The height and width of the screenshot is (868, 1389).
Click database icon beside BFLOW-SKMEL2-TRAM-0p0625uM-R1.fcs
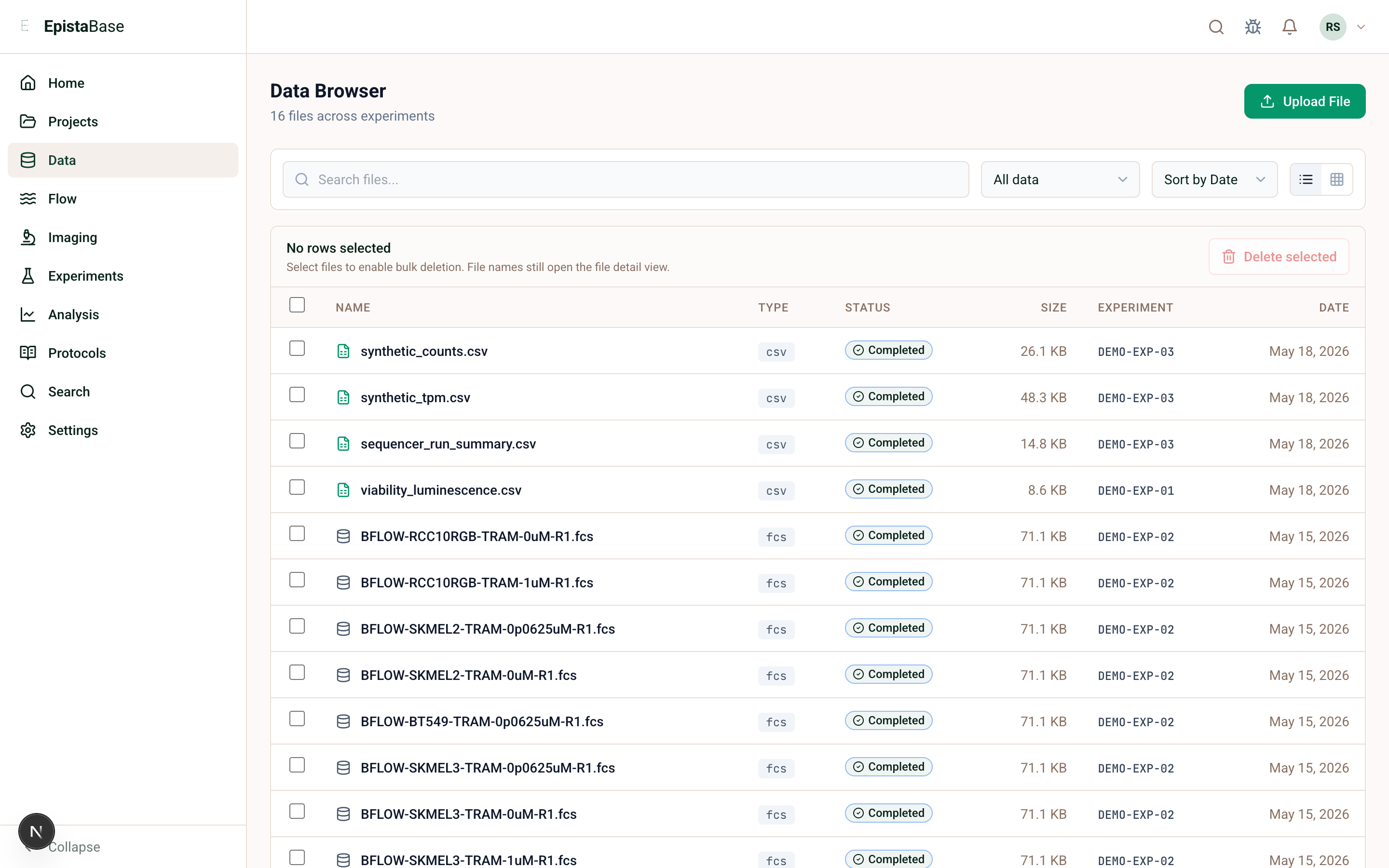[343, 629]
